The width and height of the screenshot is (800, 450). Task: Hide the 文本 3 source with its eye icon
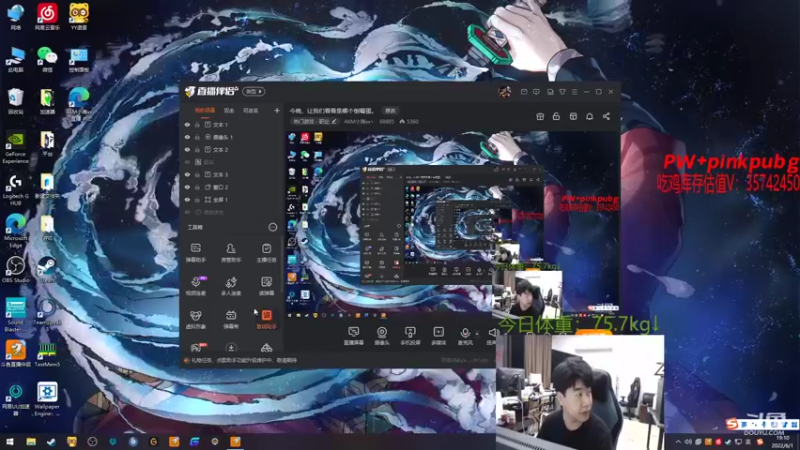pos(187,174)
